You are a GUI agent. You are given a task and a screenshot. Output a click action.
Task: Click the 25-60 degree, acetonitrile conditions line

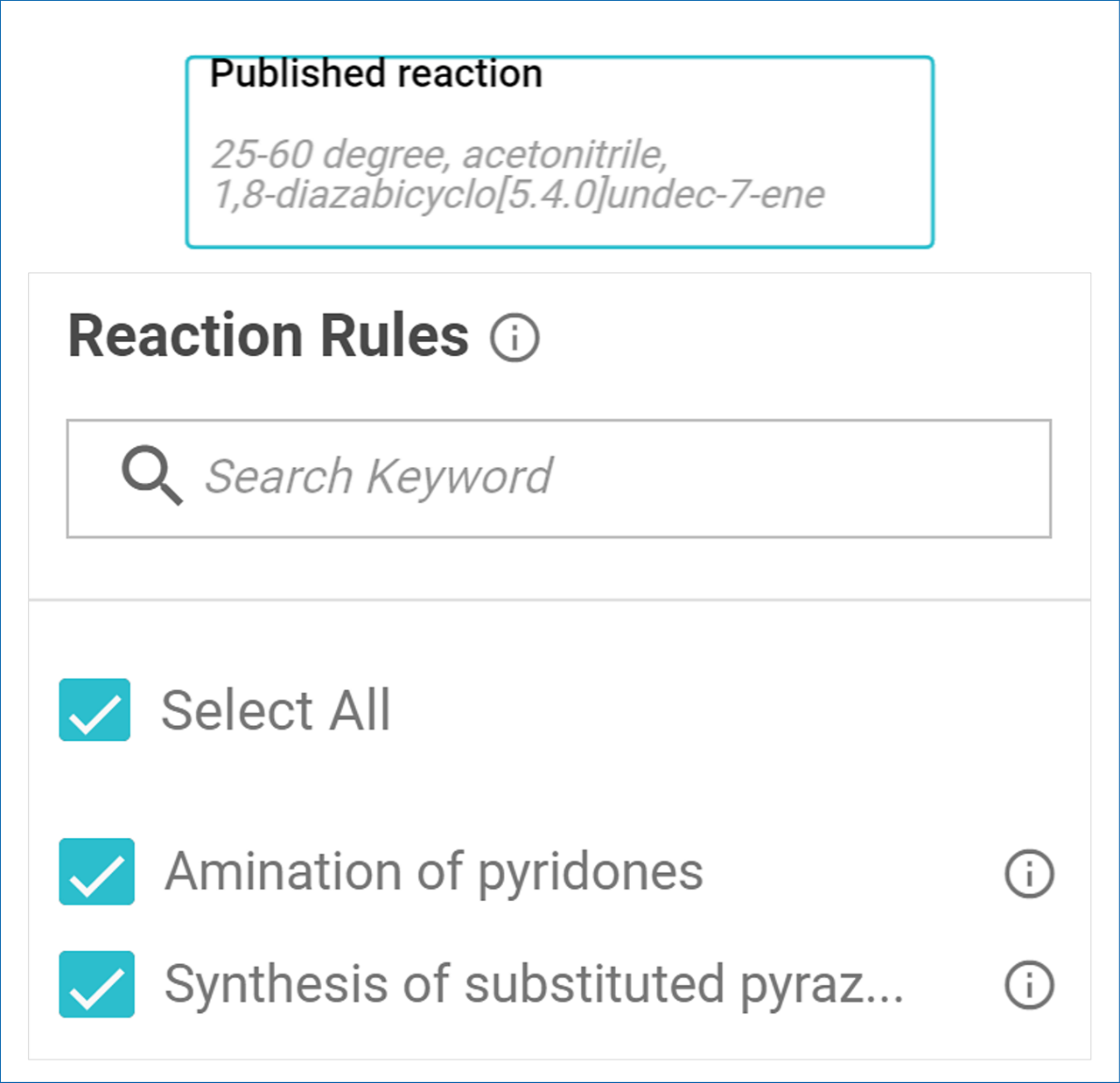point(439,154)
